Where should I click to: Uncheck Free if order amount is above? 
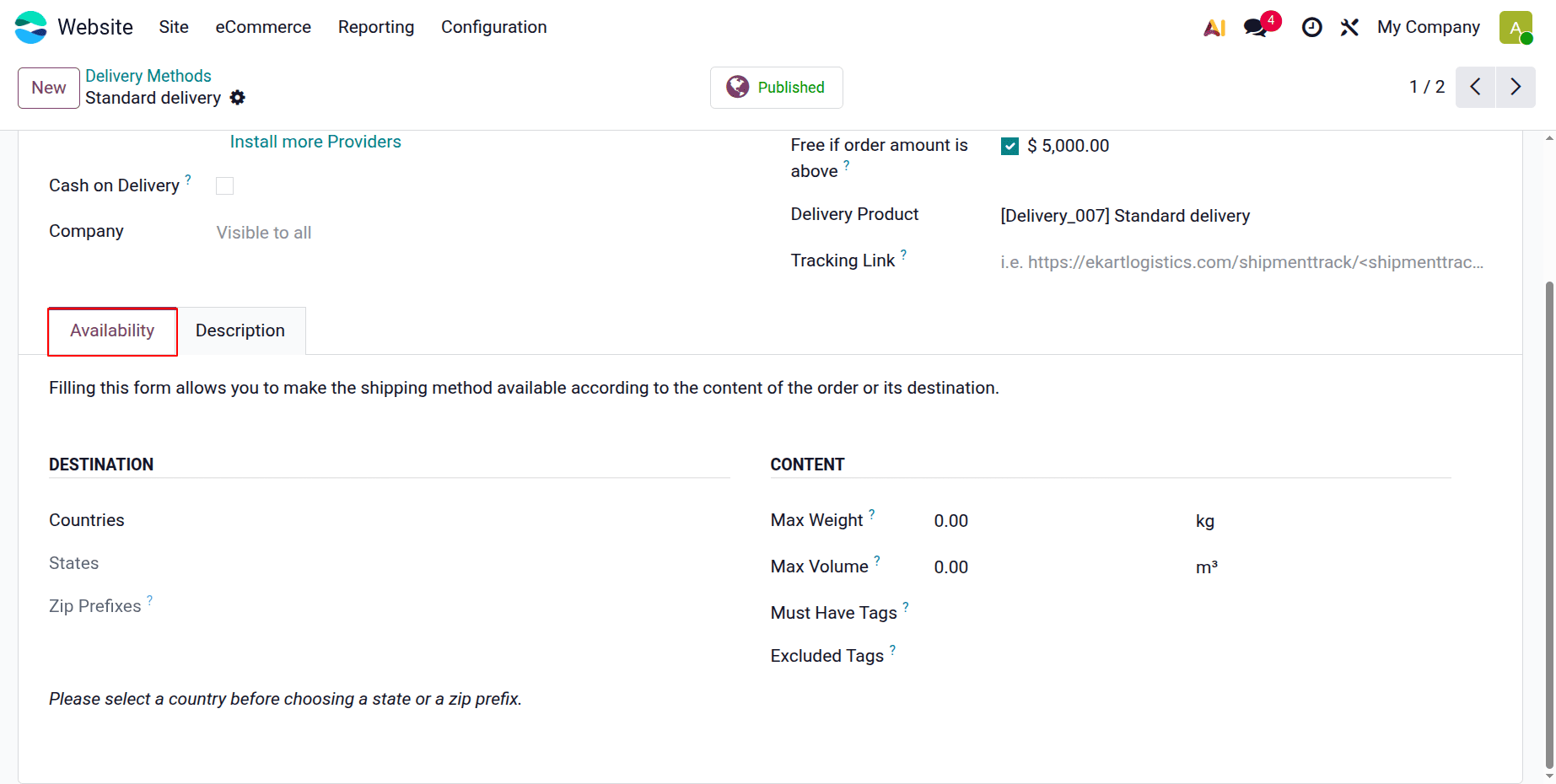click(x=1010, y=146)
